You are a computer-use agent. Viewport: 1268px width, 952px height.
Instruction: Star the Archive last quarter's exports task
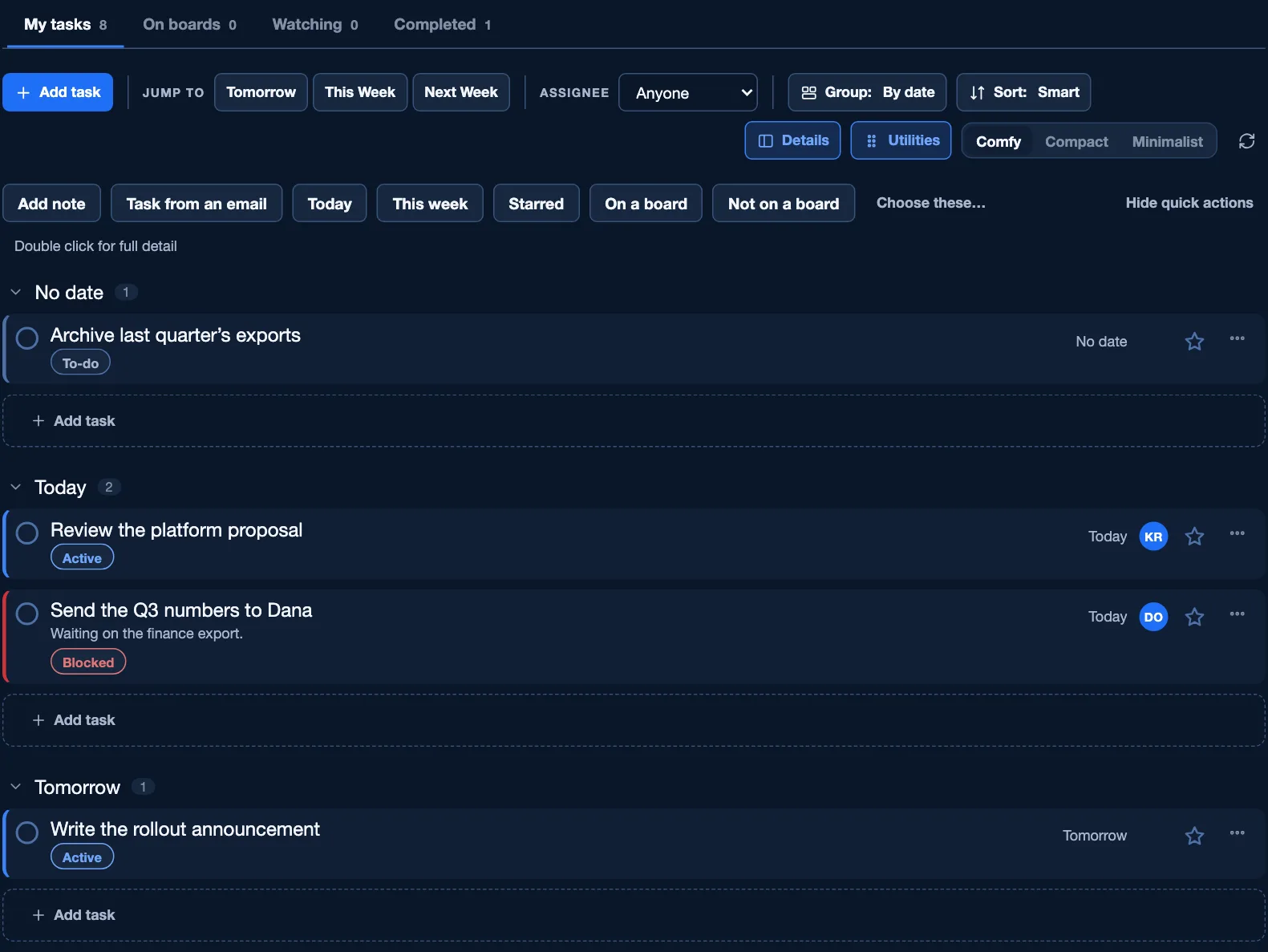click(1194, 342)
